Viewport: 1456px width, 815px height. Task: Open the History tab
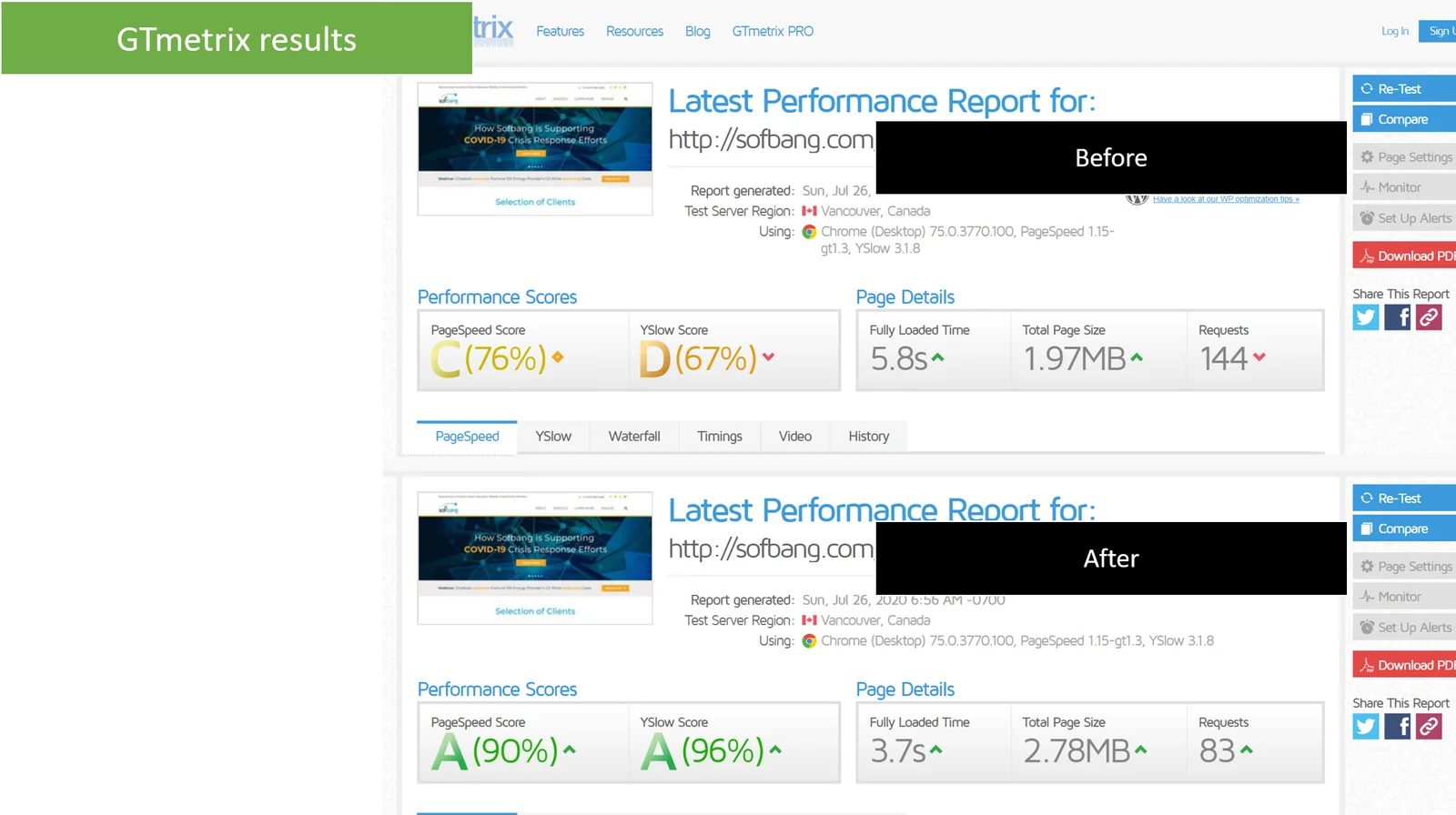coord(869,437)
